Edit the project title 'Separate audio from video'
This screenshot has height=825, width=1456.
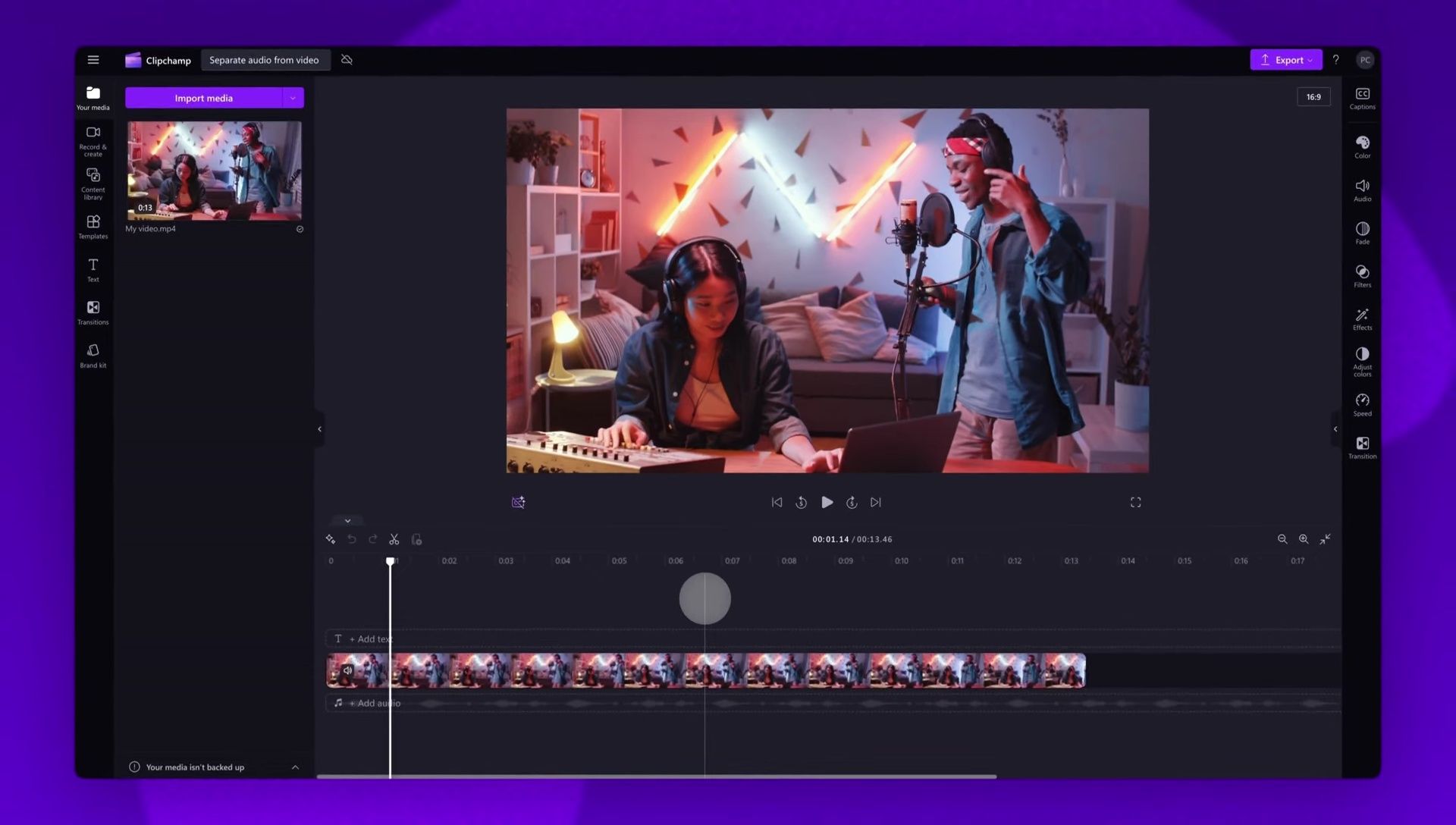[264, 60]
